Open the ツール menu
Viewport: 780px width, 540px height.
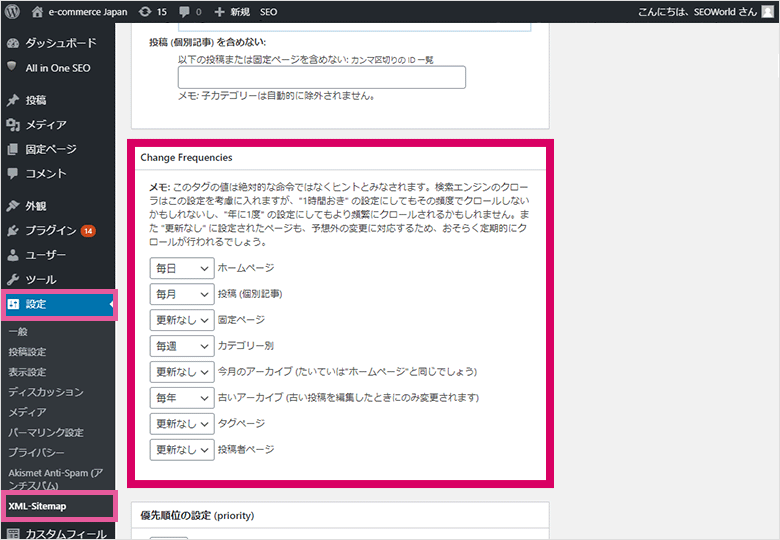coord(41,279)
